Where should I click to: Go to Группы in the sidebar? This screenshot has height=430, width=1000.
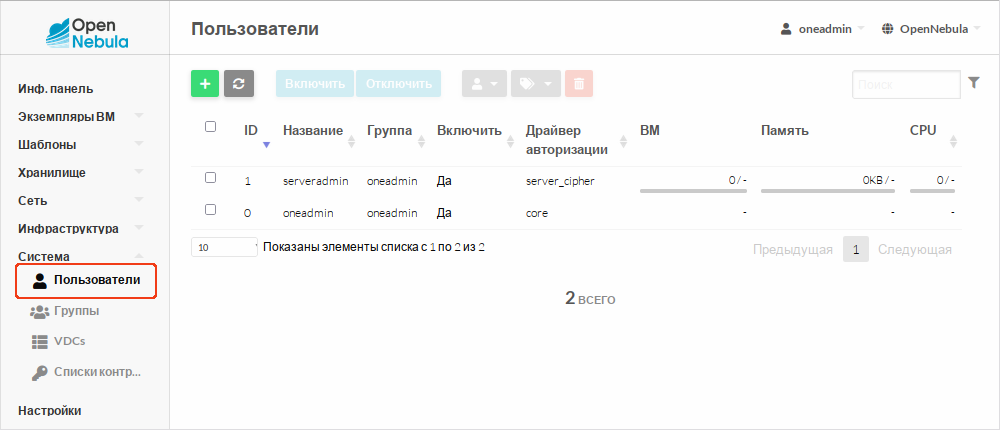pos(76,311)
